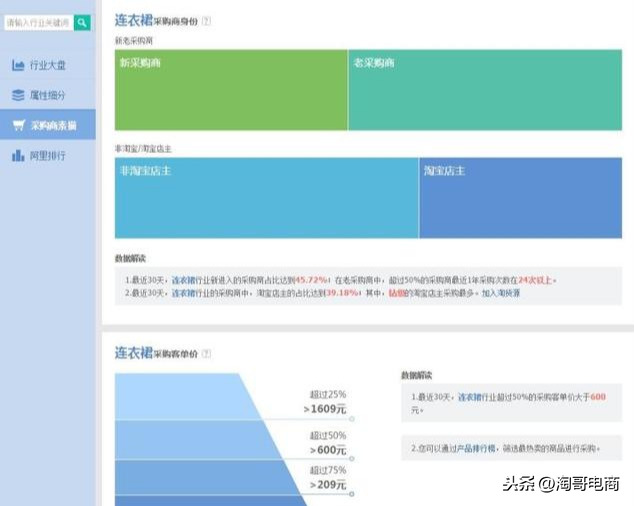Open 属性细分 in the sidebar

click(x=48, y=95)
